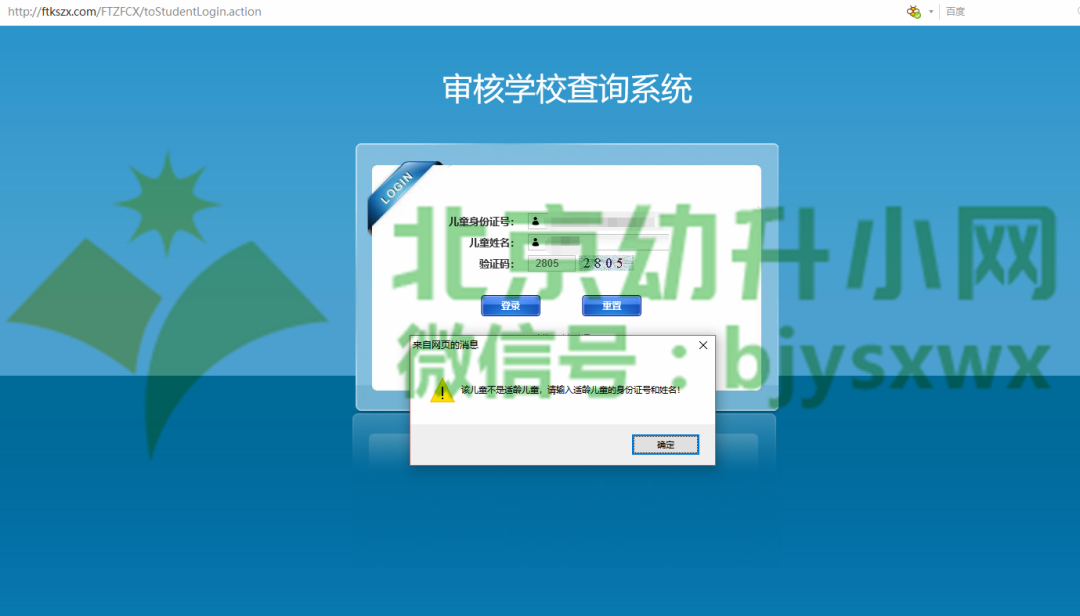Click the 验证码 field label

(x=495, y=264)
